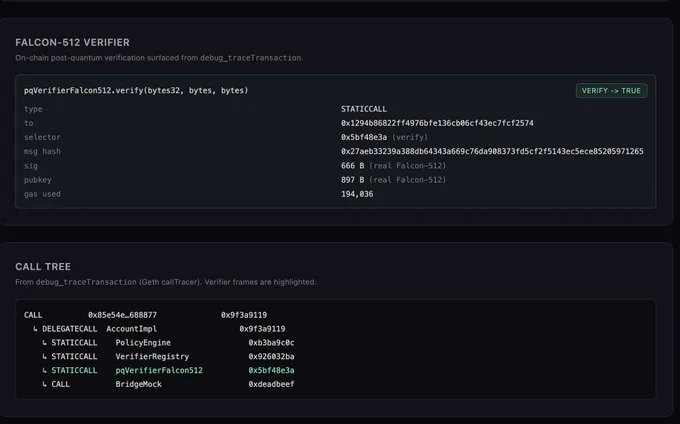Image resolution: width=680 pixels, height=424 pixels.
Task: Click the VERIFY -> TRUE badge
Action: coord(611,91)
